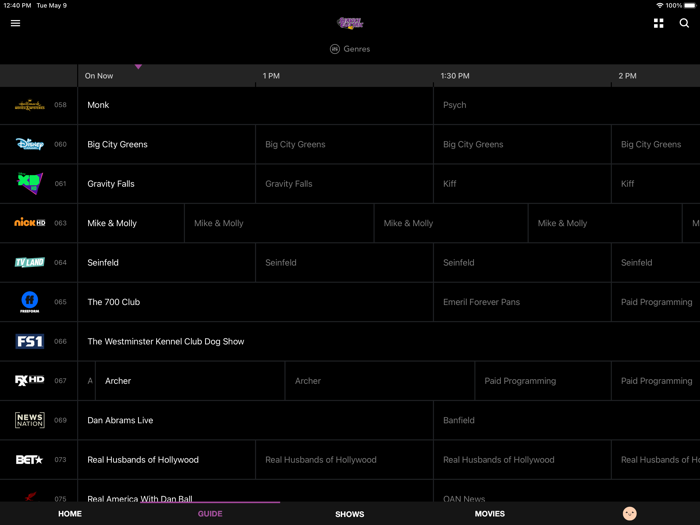Open the profile avatar icon

point(629,513)
